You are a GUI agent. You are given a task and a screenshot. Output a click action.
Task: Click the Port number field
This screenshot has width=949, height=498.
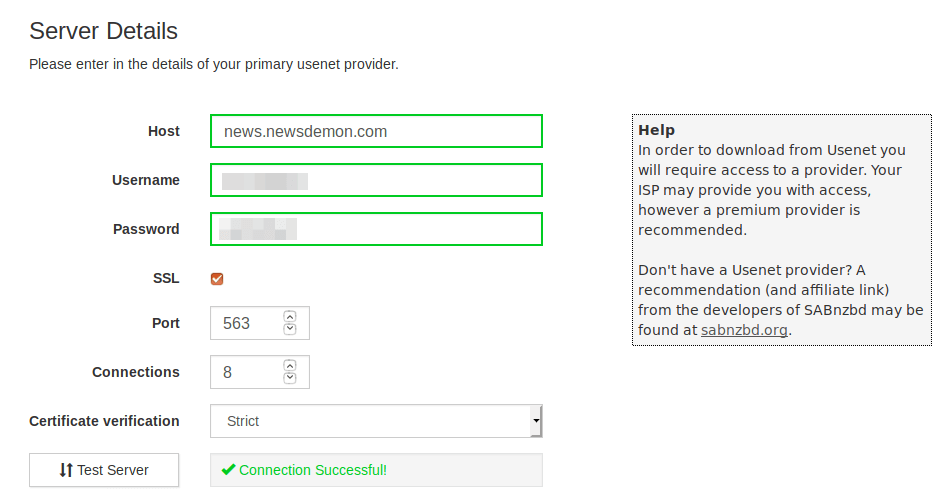245,323
